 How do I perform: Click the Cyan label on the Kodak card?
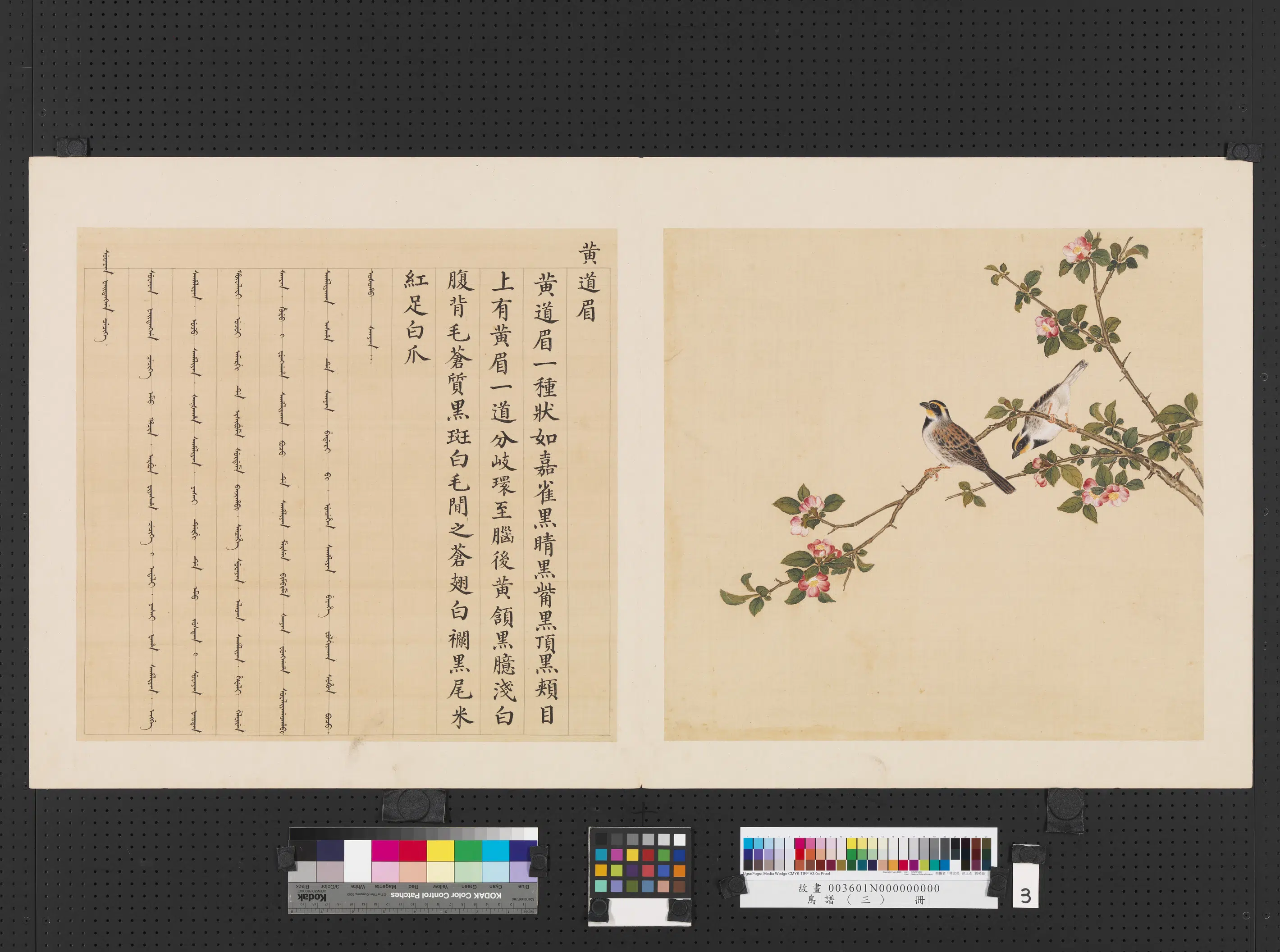point(496,887)
